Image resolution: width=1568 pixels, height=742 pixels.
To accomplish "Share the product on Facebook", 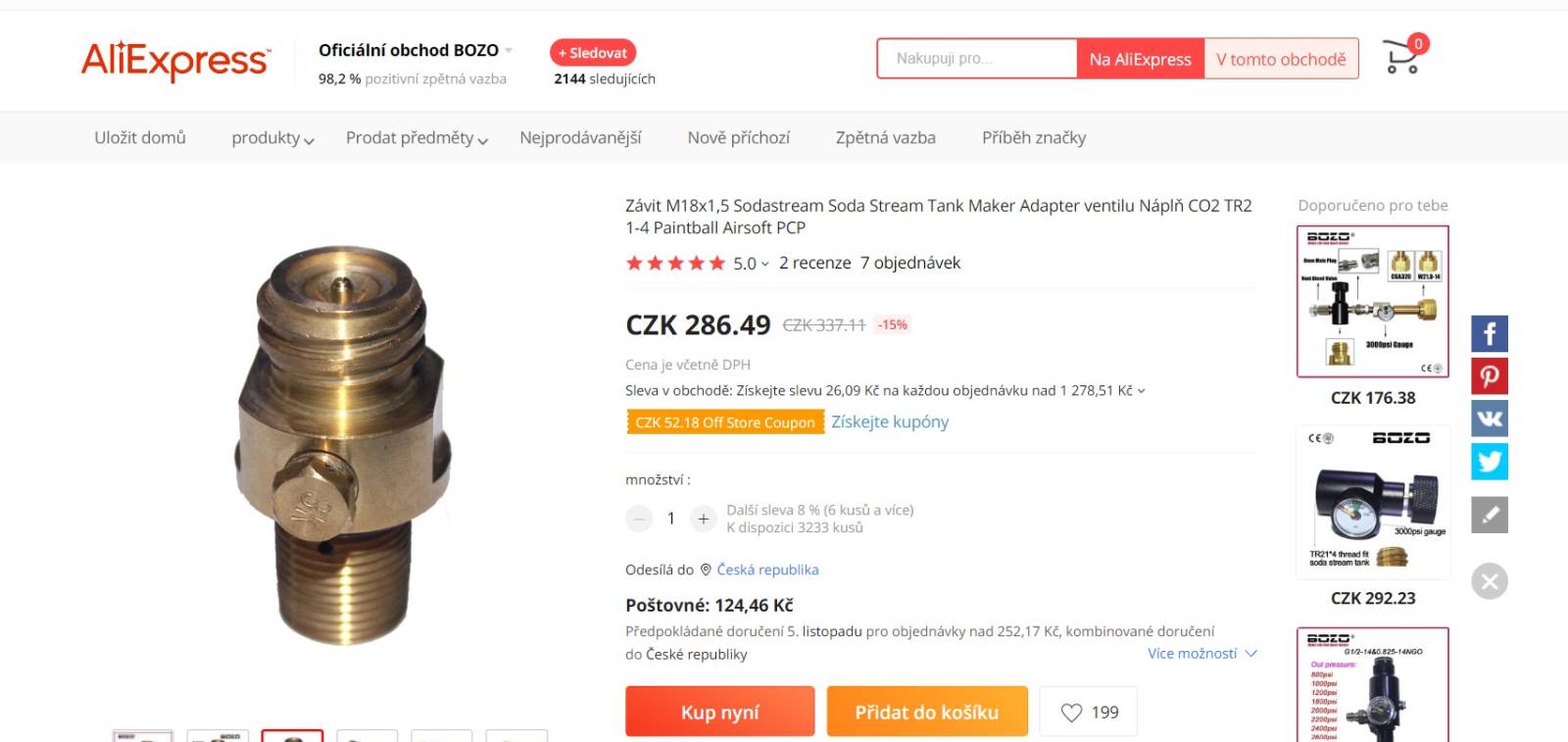I will pos(1489,334).
